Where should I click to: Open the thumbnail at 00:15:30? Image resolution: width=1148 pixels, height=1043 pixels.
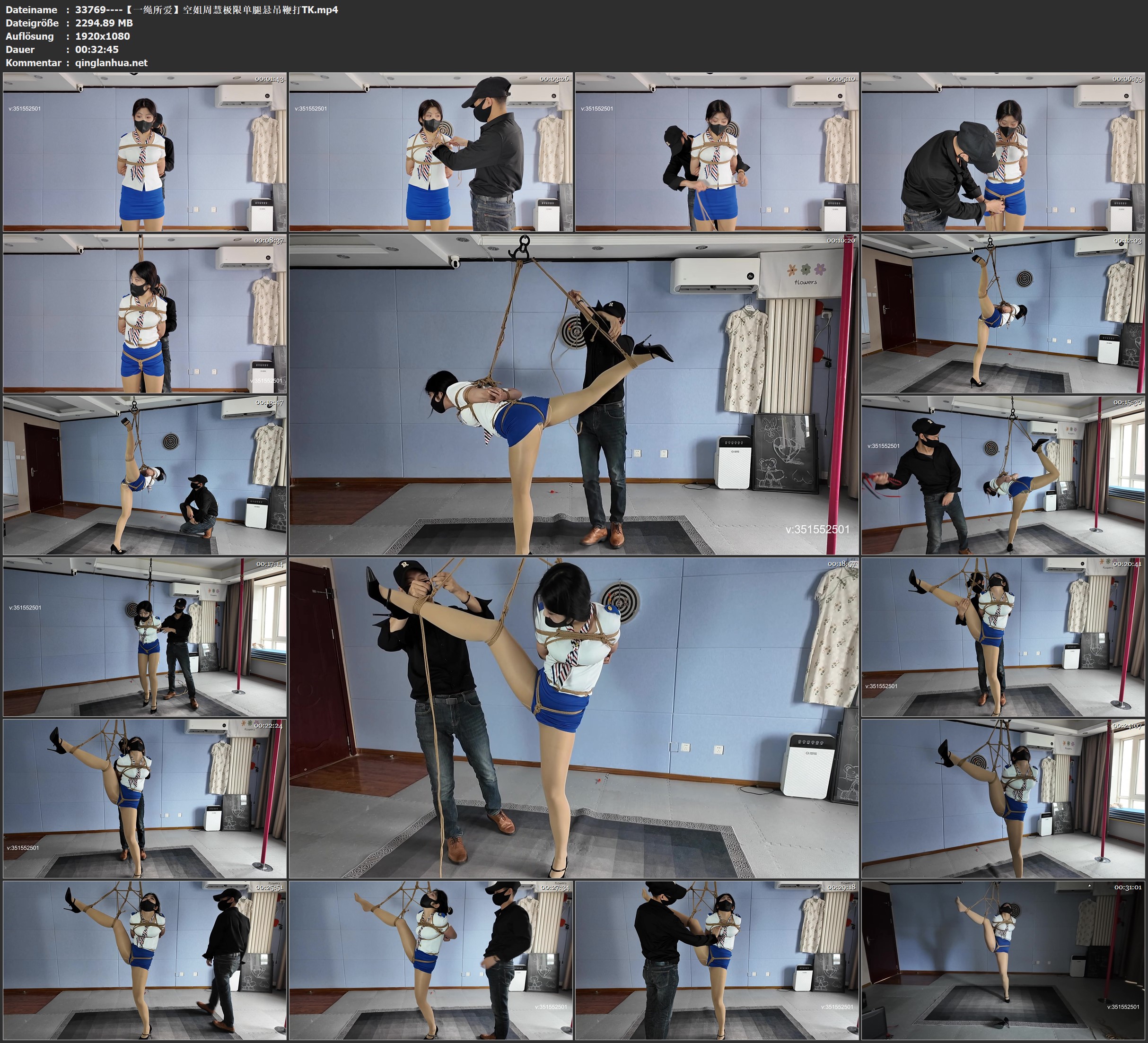click(1003, 475)
